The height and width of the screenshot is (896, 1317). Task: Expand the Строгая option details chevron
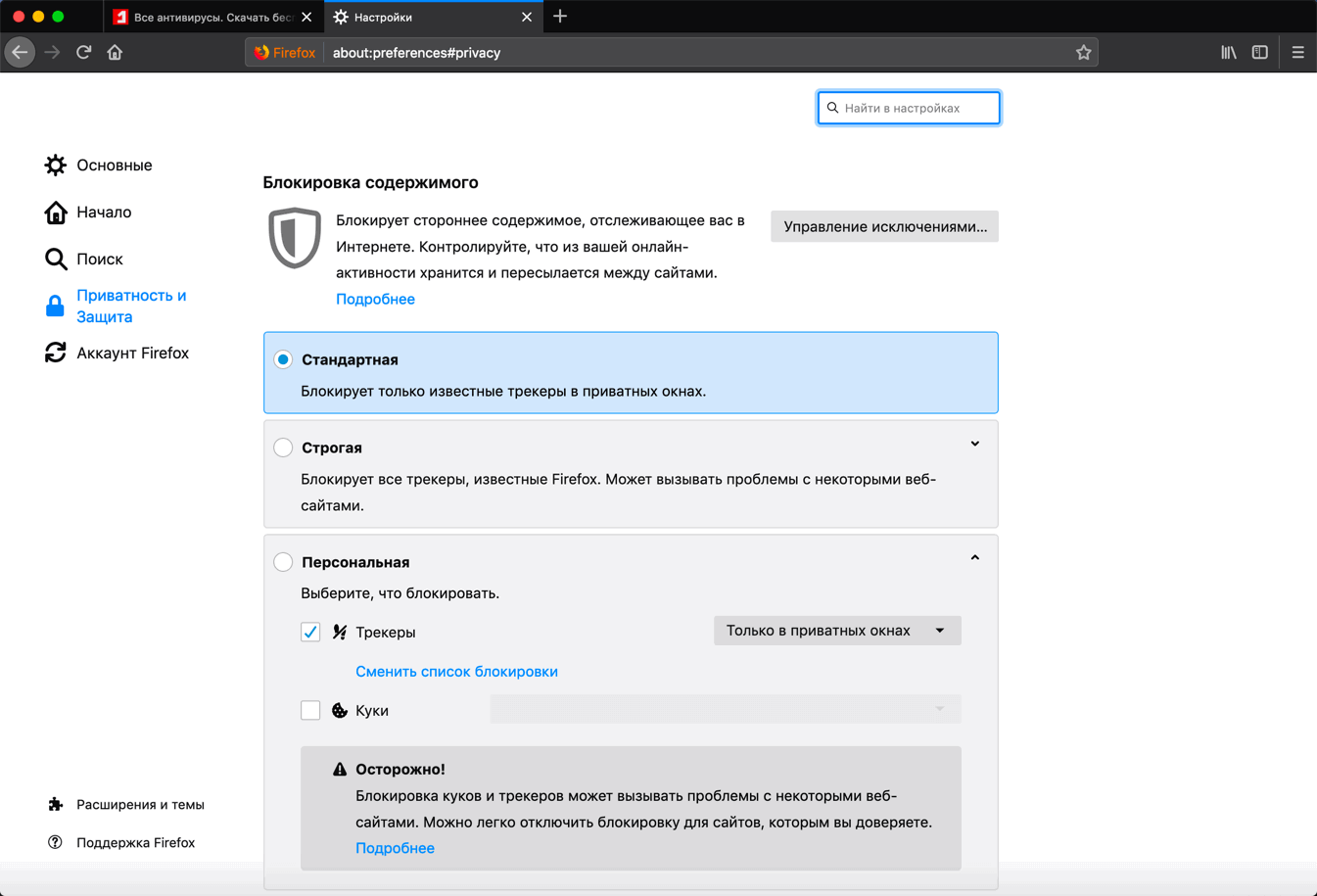coord(974,444)
